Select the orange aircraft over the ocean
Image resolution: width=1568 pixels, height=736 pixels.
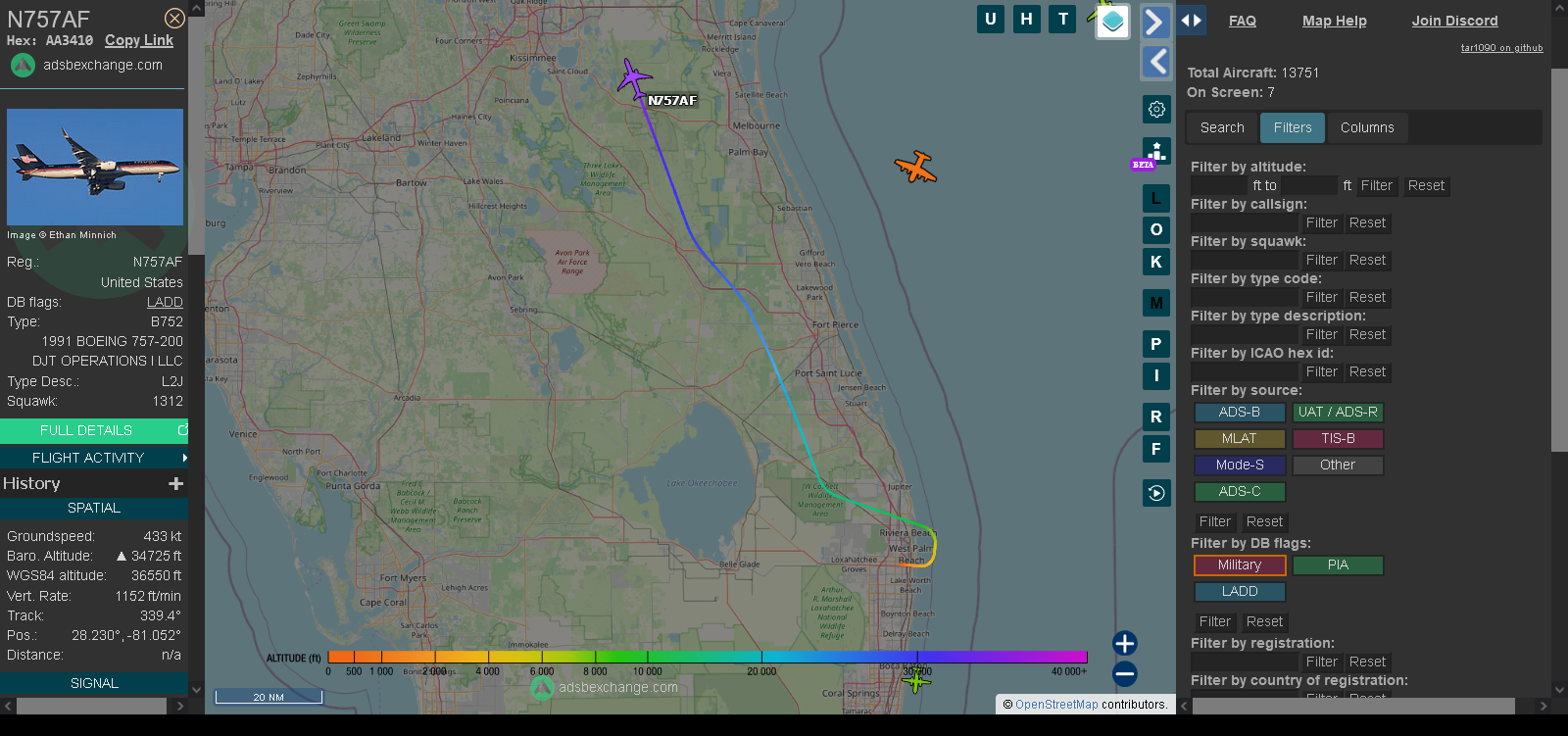point(916,168)
